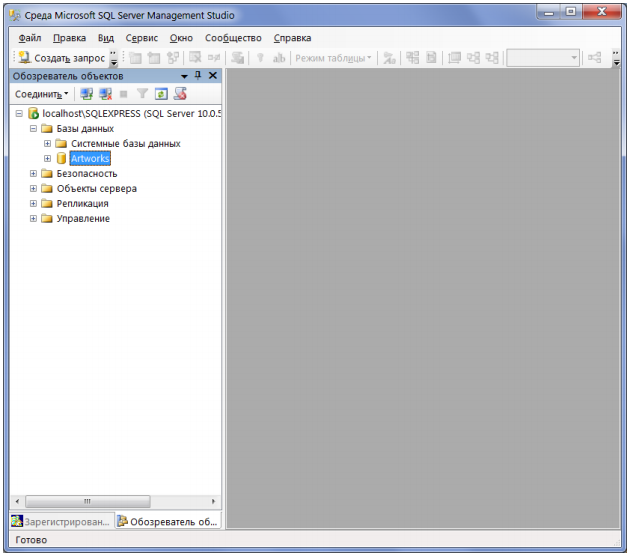
Task: Collapse the Базы данных node
Action: click(33, 129)
